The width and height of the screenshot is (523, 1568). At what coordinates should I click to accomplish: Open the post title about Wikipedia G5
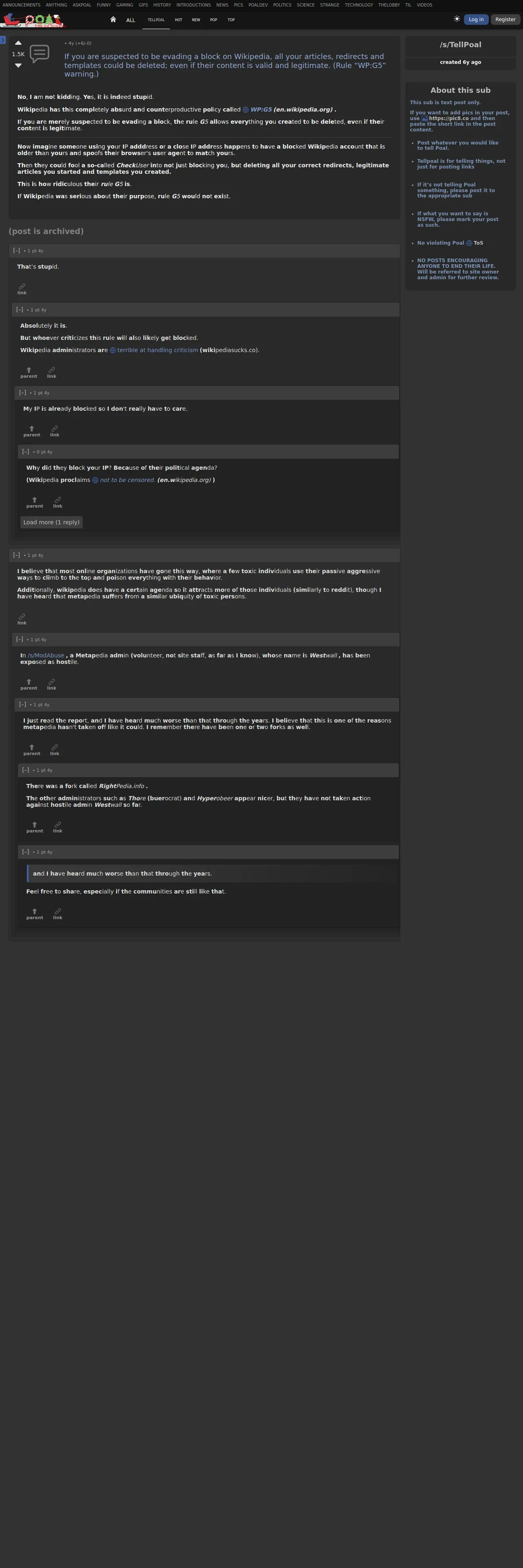225,65
